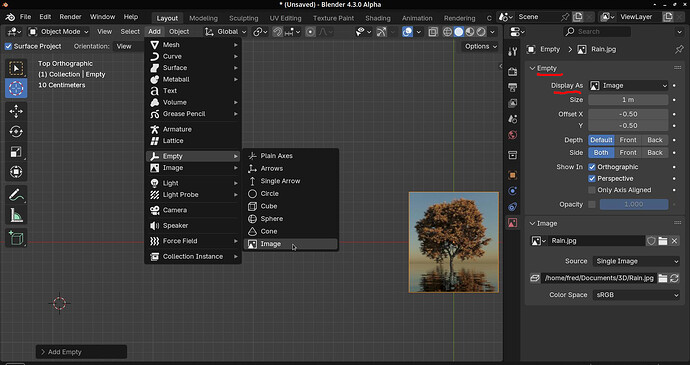
Task: Select the Annotate tool
Action: pos(16,195)
